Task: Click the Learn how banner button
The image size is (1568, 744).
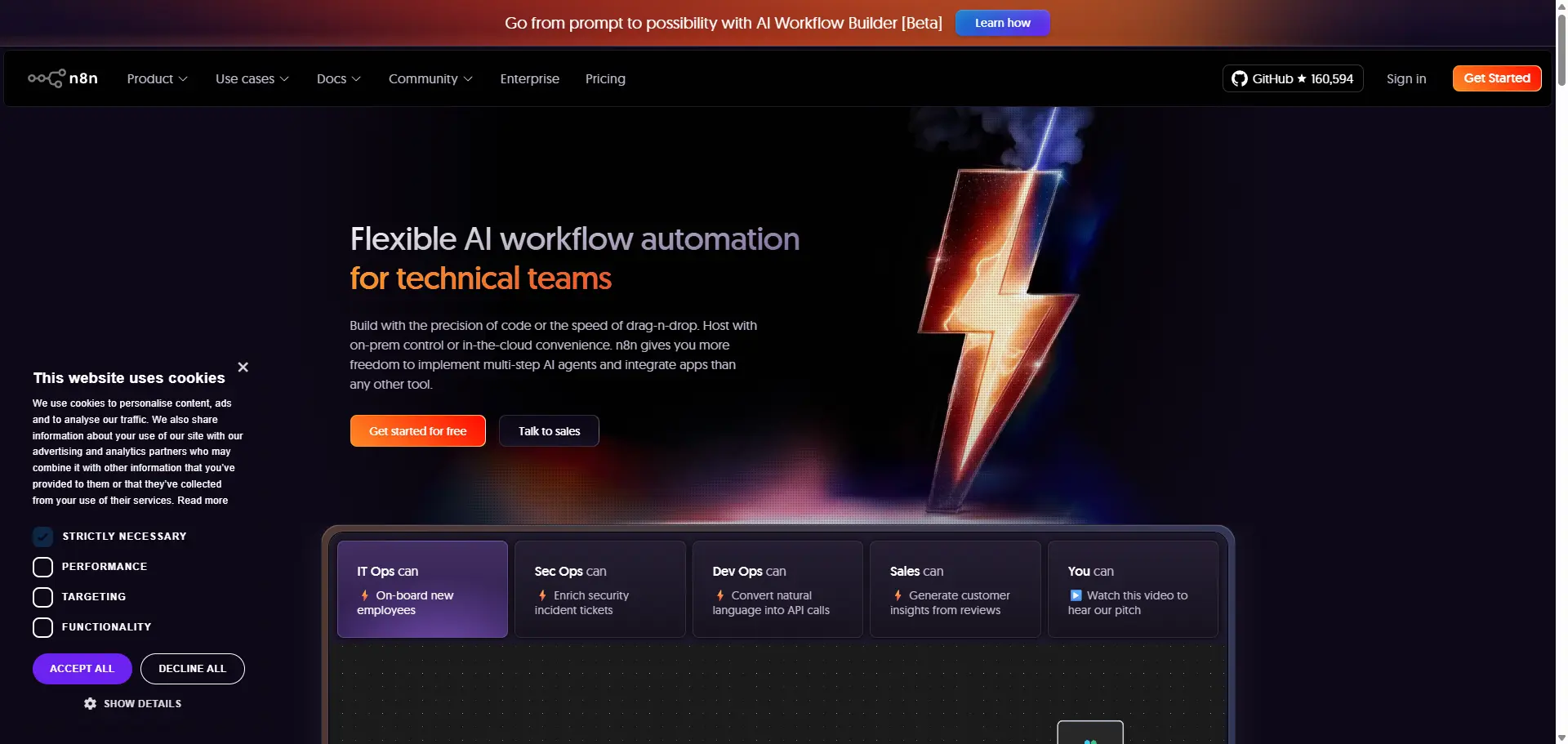Action: point(1003,23)
